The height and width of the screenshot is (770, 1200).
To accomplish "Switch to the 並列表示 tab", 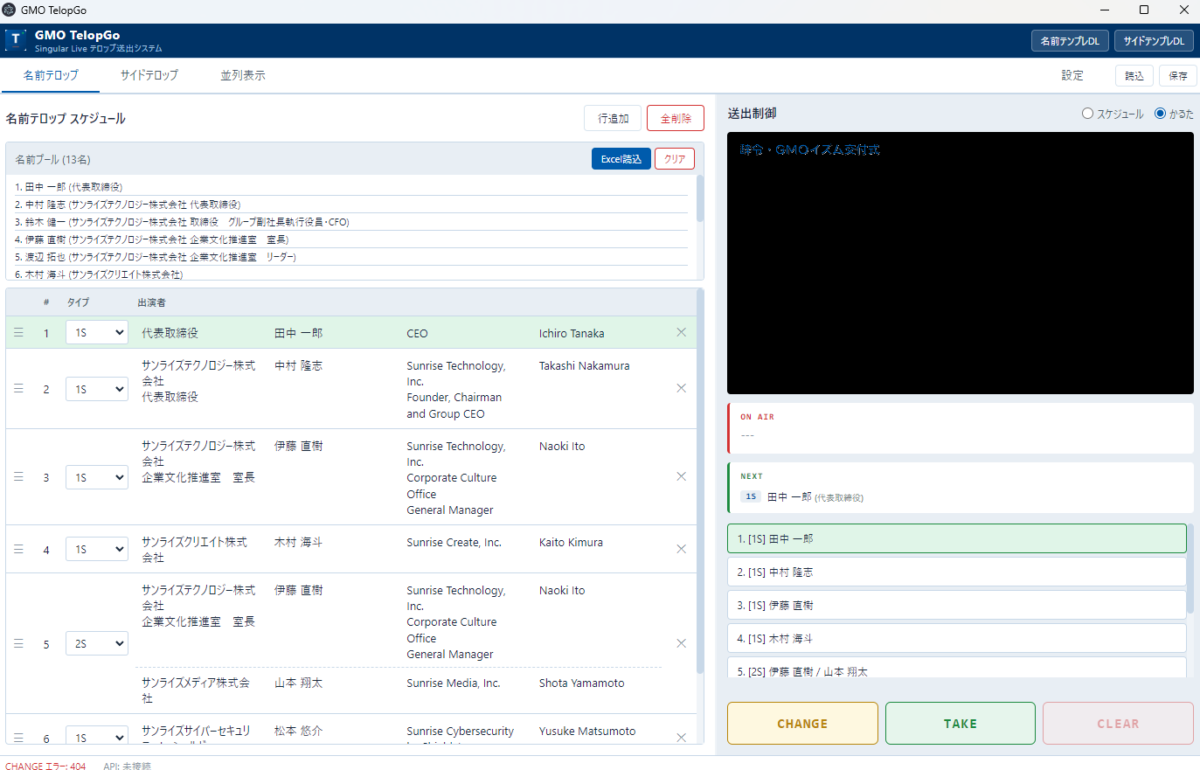I will [x=242, y=74].
